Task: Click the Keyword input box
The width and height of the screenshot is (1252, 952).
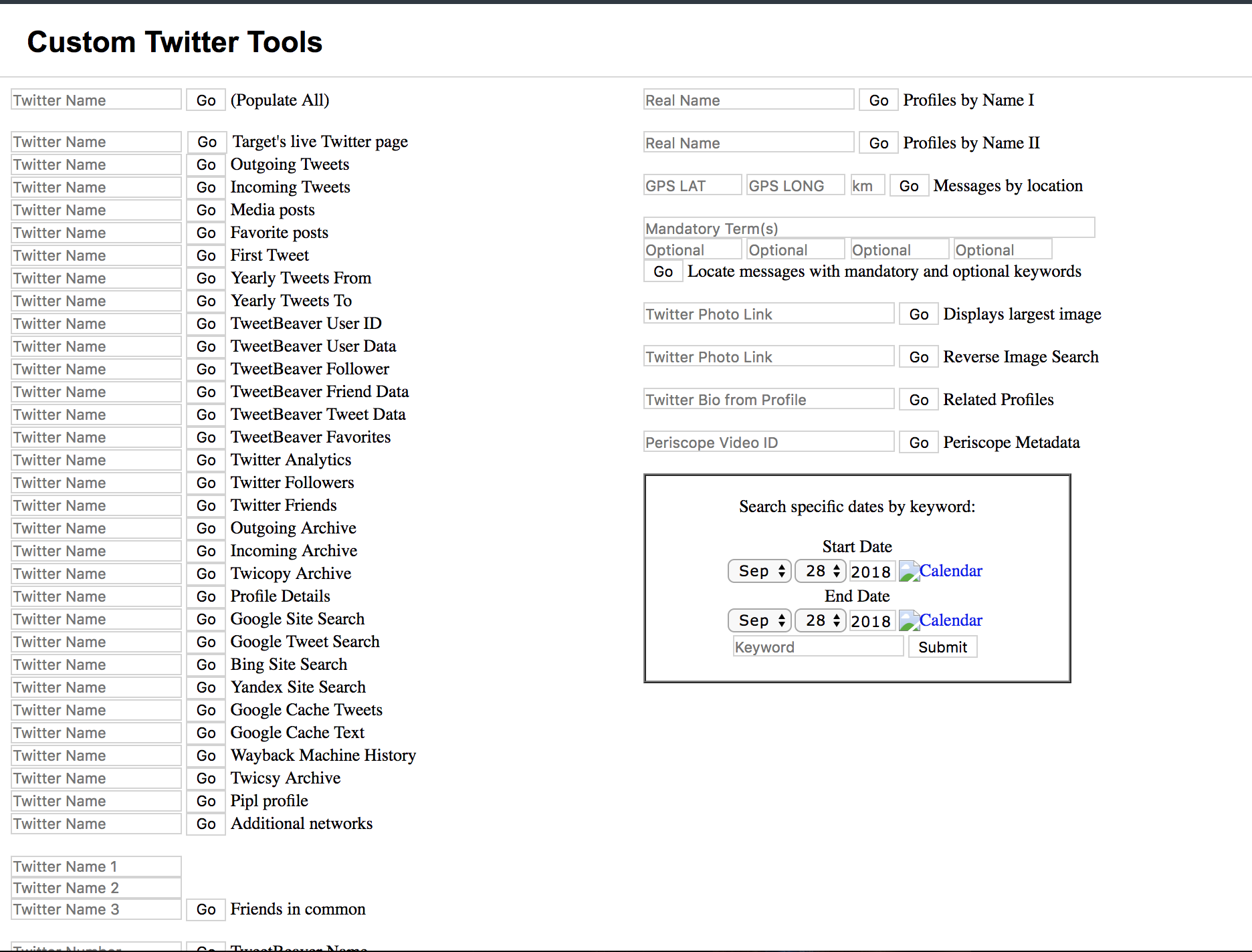Action: coord(818,647)
